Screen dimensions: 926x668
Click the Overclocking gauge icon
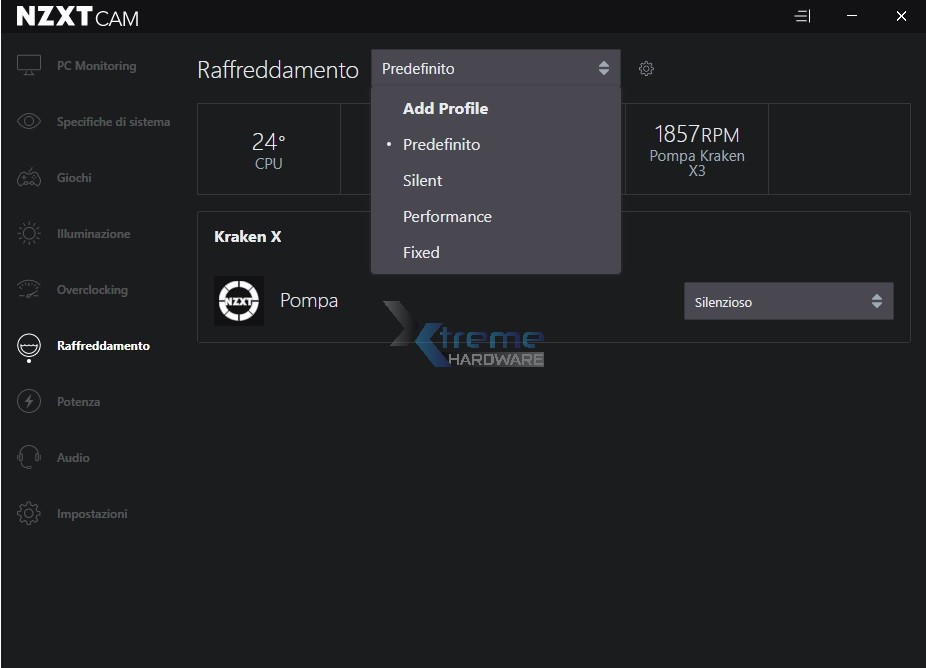coord(29,290)
